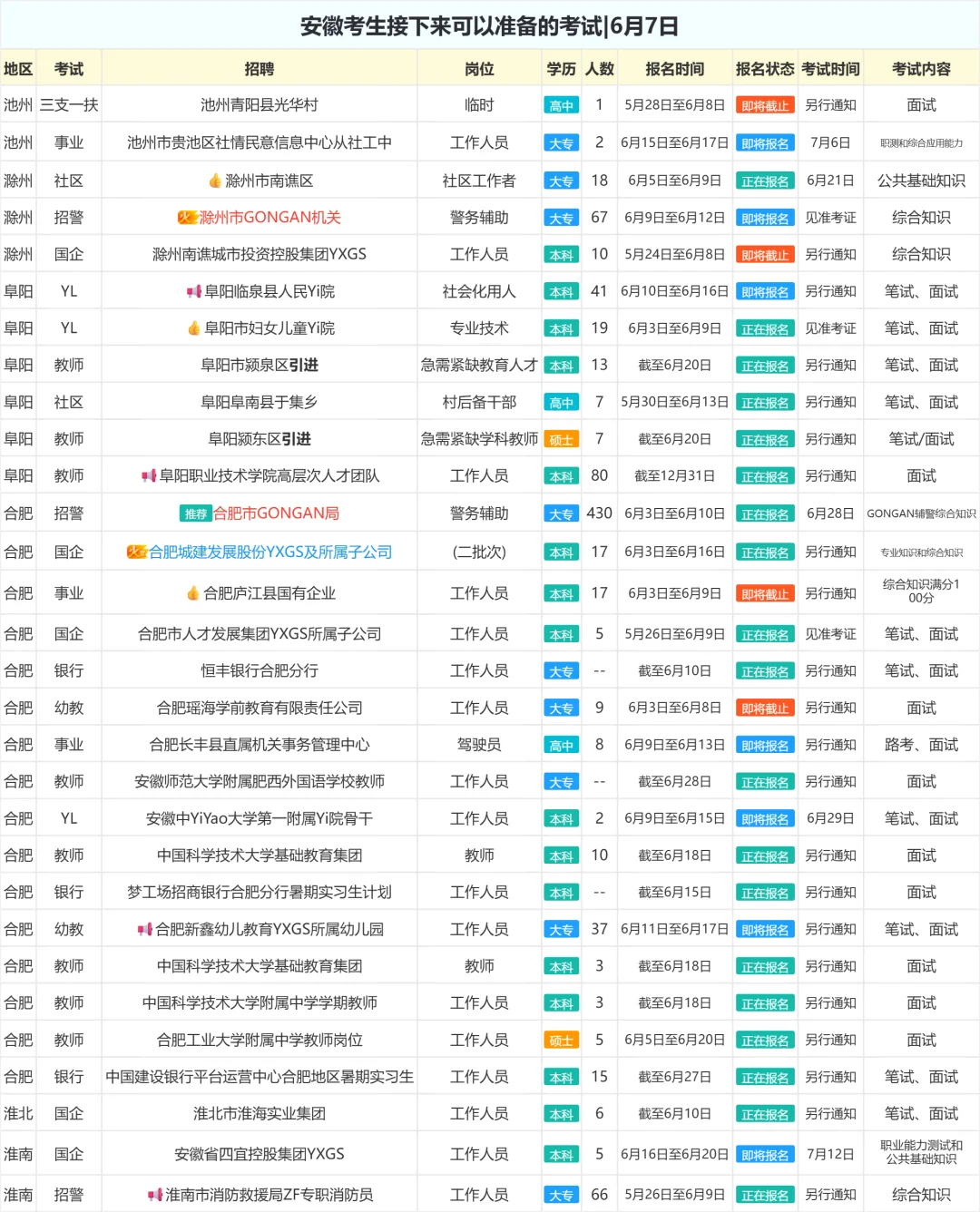Click the 急需紧缺学科教师 position cell

(479, 439)
